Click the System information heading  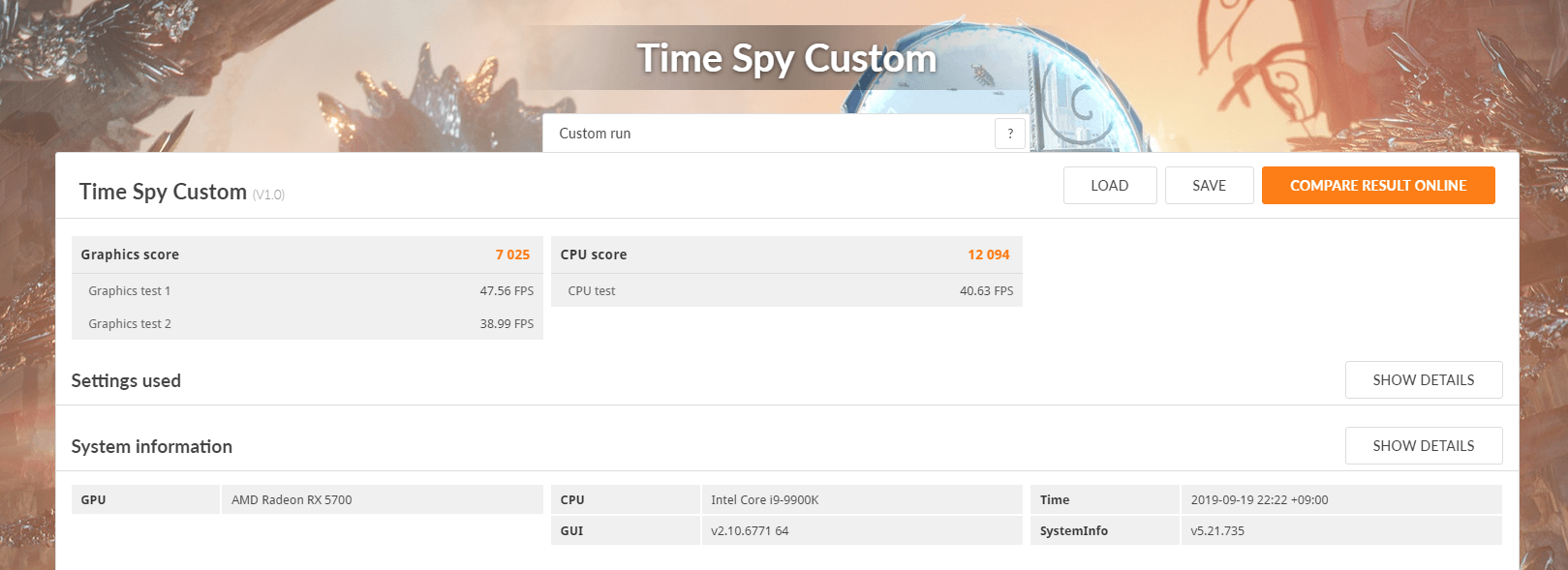coord(152,447)
